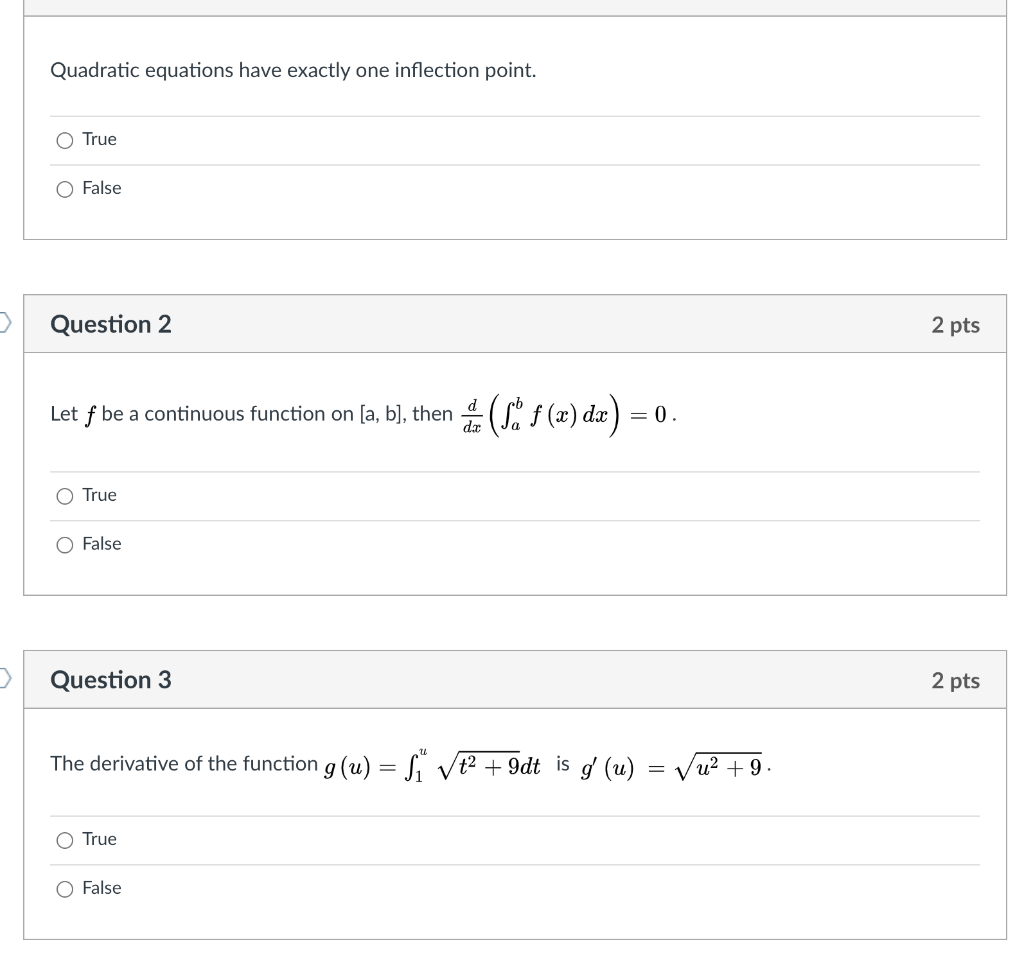Select False for the inflection point question
Viewport: 1024px width, 958px height.
pyautogui.click(x=64, y=188)
